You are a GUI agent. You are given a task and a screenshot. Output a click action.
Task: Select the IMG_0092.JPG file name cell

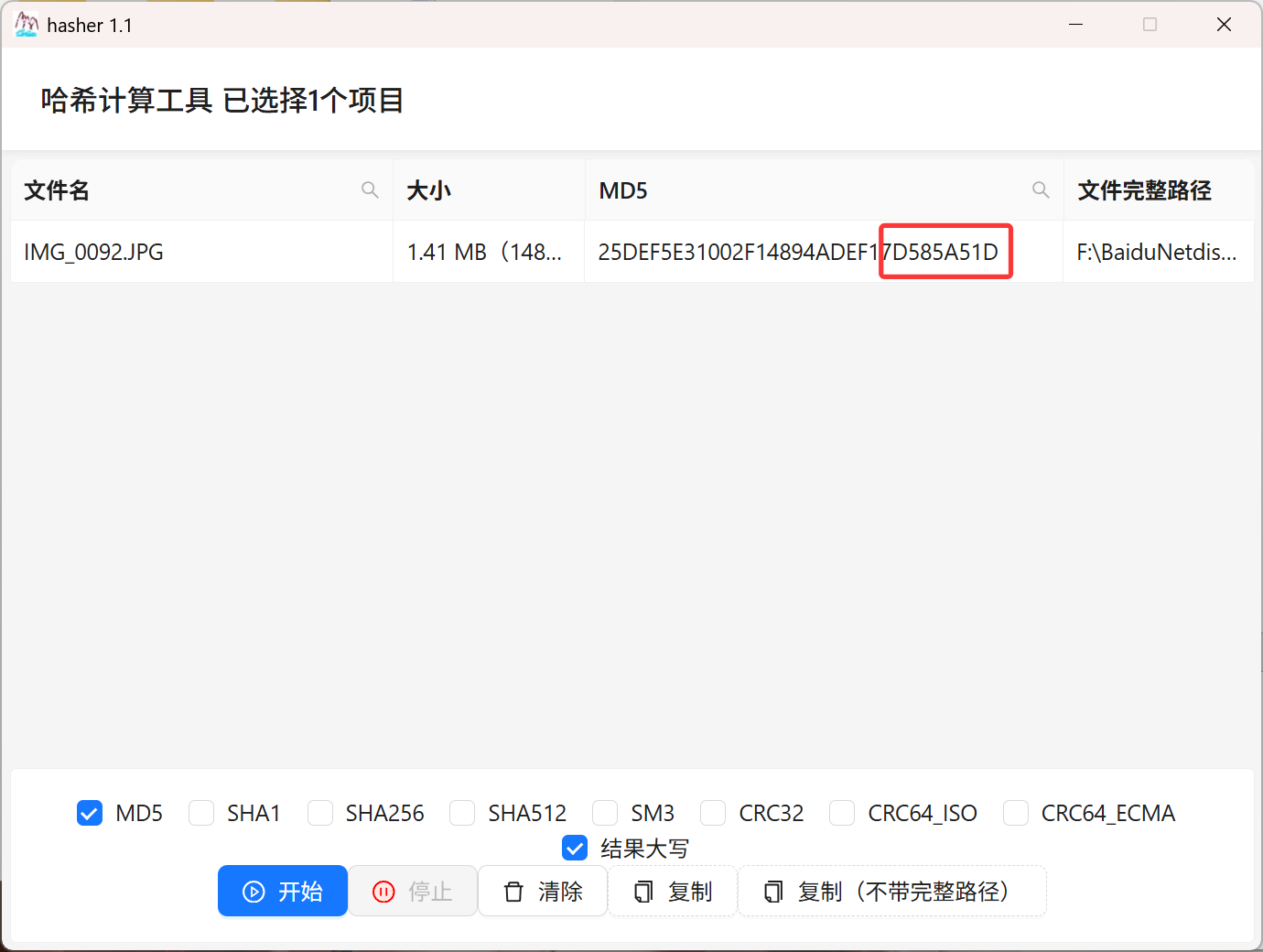[x=202, y=252]
